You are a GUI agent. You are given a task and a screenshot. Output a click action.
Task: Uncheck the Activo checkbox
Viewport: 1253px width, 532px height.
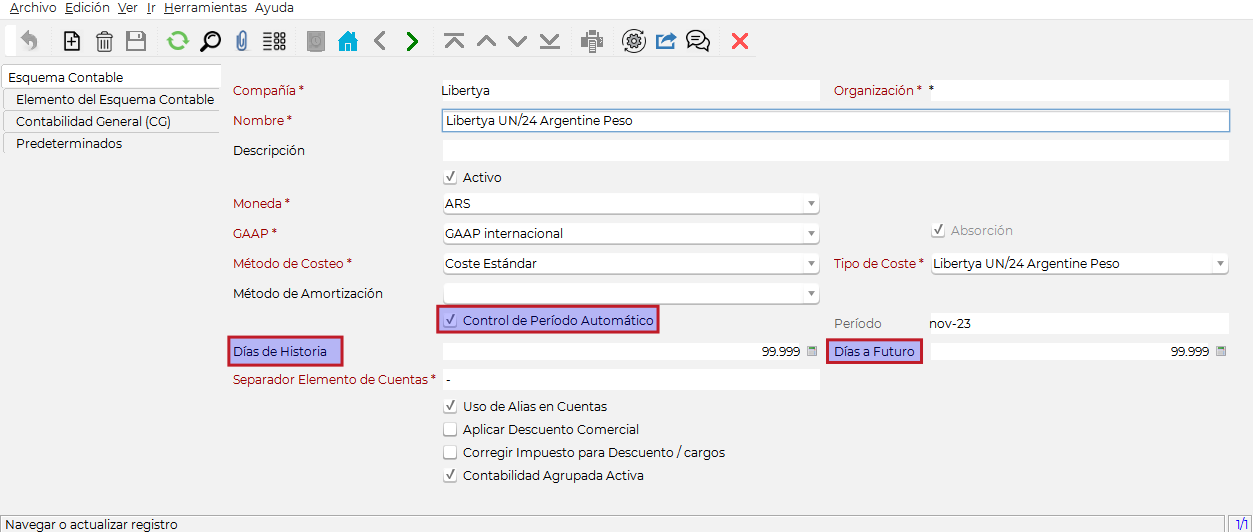click(450, 177)
